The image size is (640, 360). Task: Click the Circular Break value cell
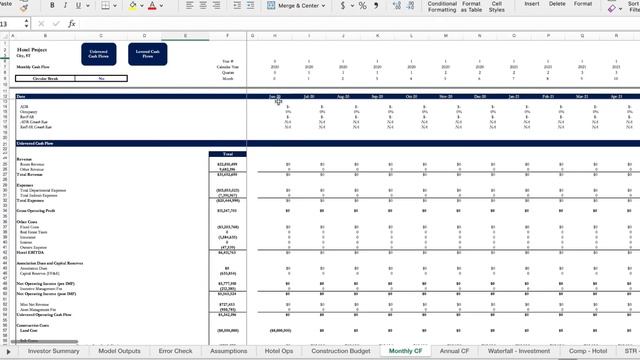tap(101, 78)
